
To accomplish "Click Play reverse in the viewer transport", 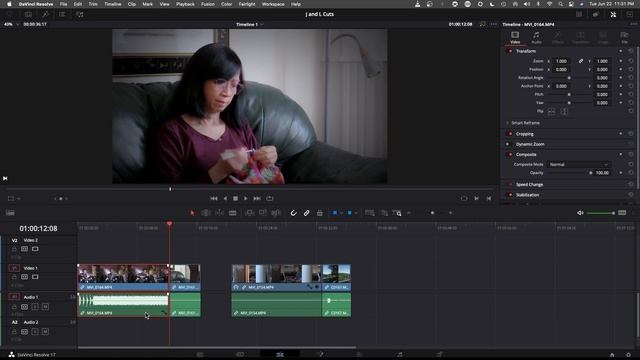I will pos(225,198).
